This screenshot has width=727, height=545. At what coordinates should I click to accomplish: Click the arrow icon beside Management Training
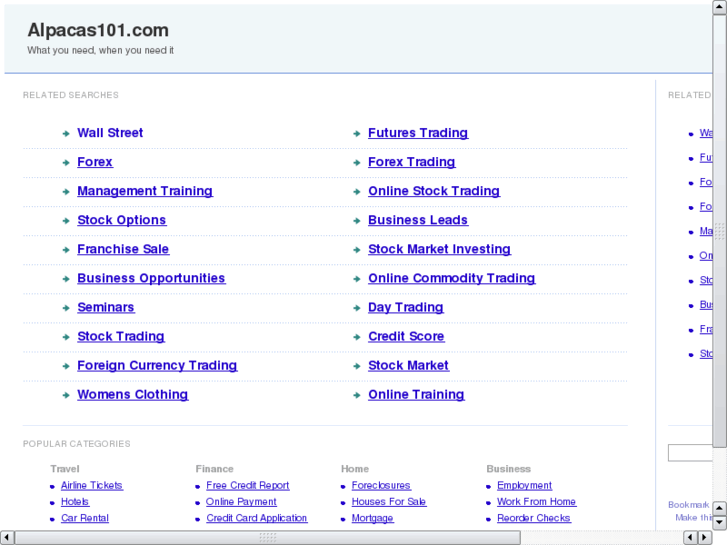[66, 192]
